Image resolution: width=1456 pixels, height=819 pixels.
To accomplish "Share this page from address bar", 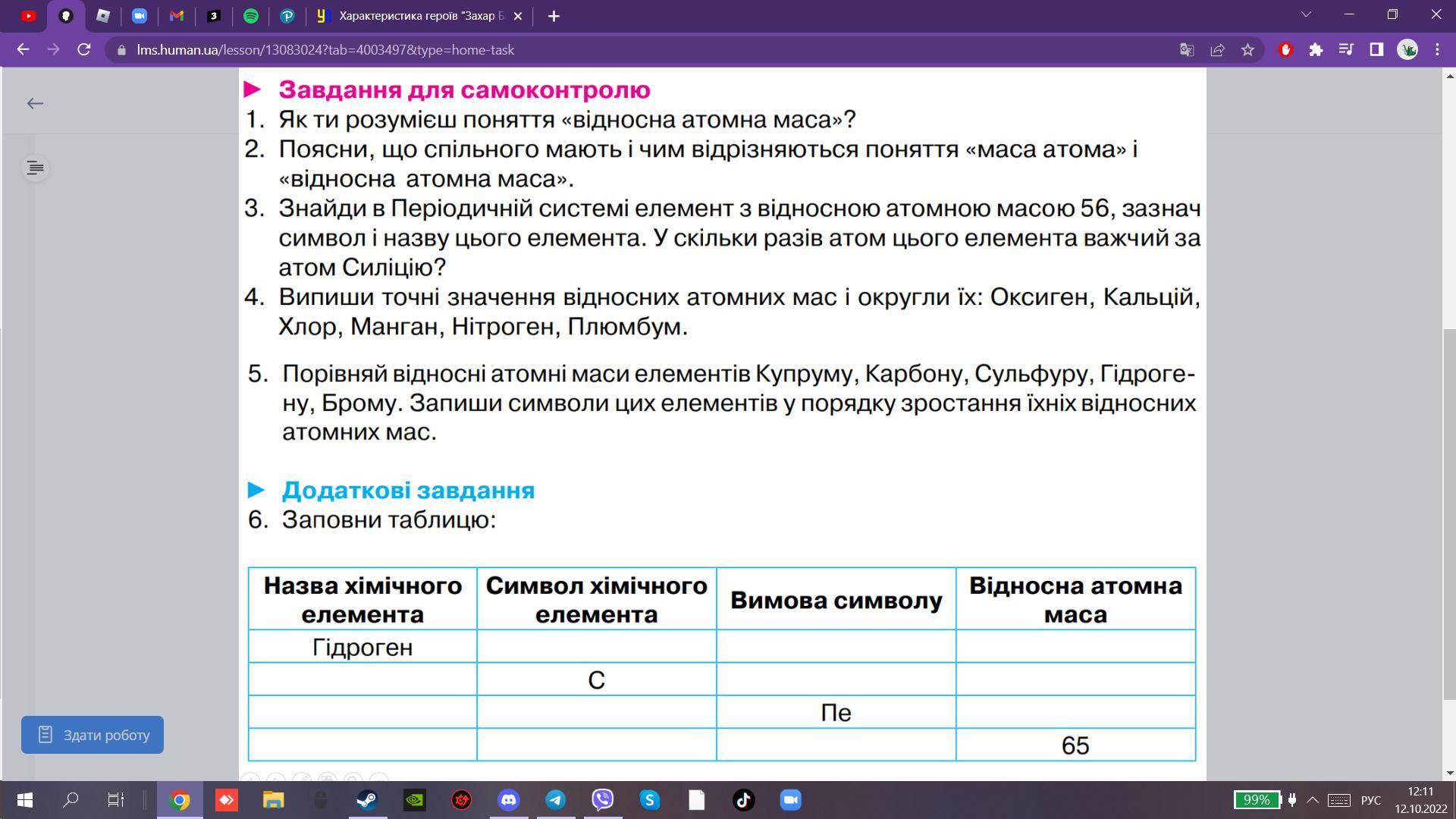I will click(1217, 50).
